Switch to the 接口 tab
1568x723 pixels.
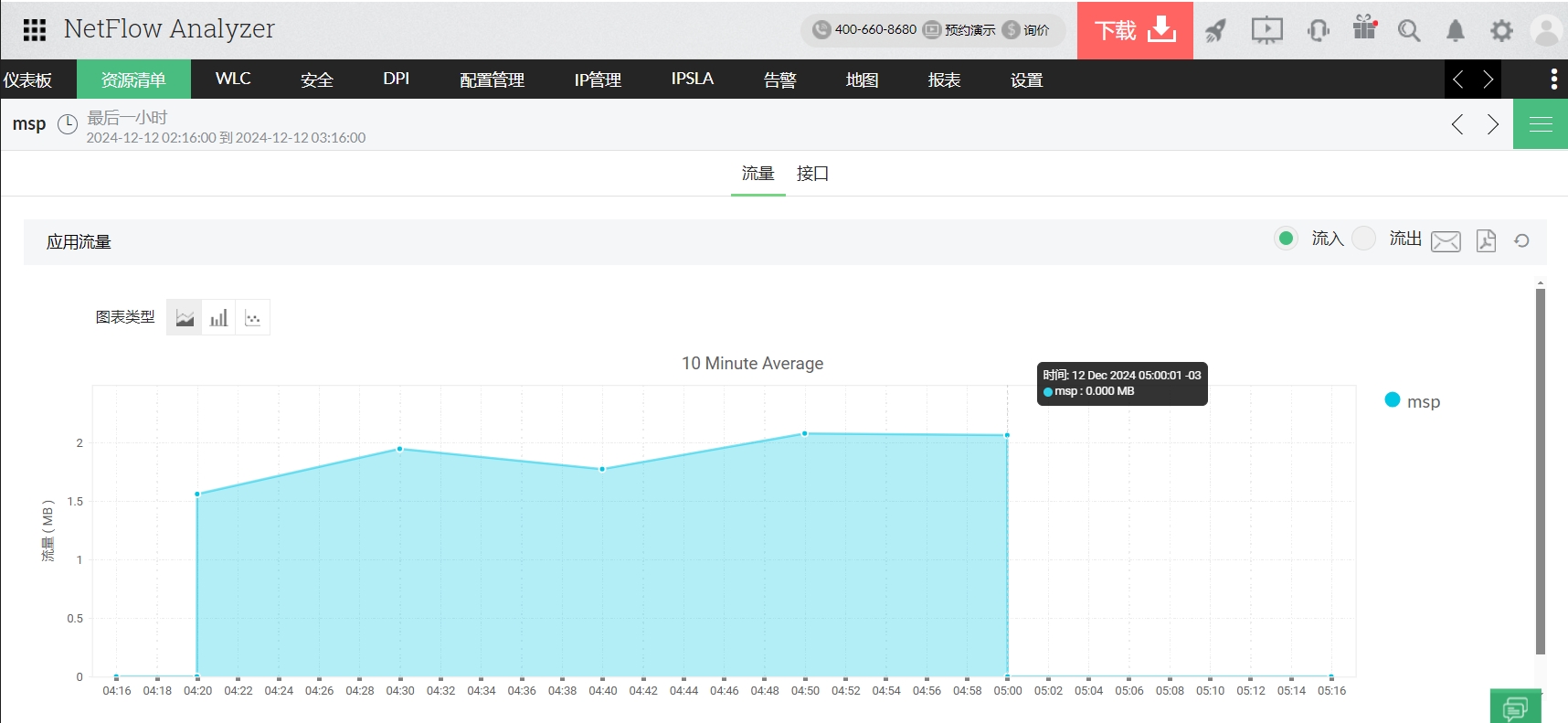point(812,174)
